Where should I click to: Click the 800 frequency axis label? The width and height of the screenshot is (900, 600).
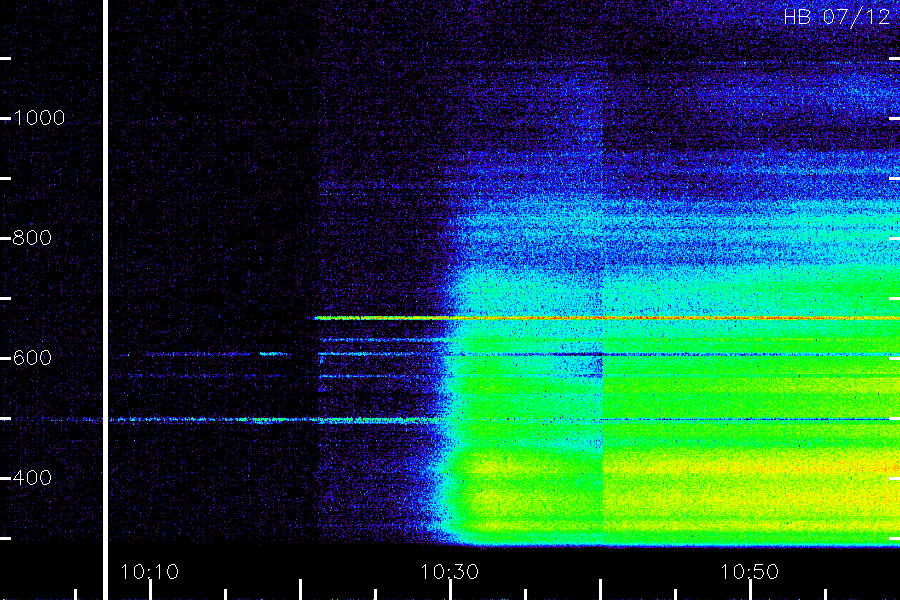tap(32, 238)
